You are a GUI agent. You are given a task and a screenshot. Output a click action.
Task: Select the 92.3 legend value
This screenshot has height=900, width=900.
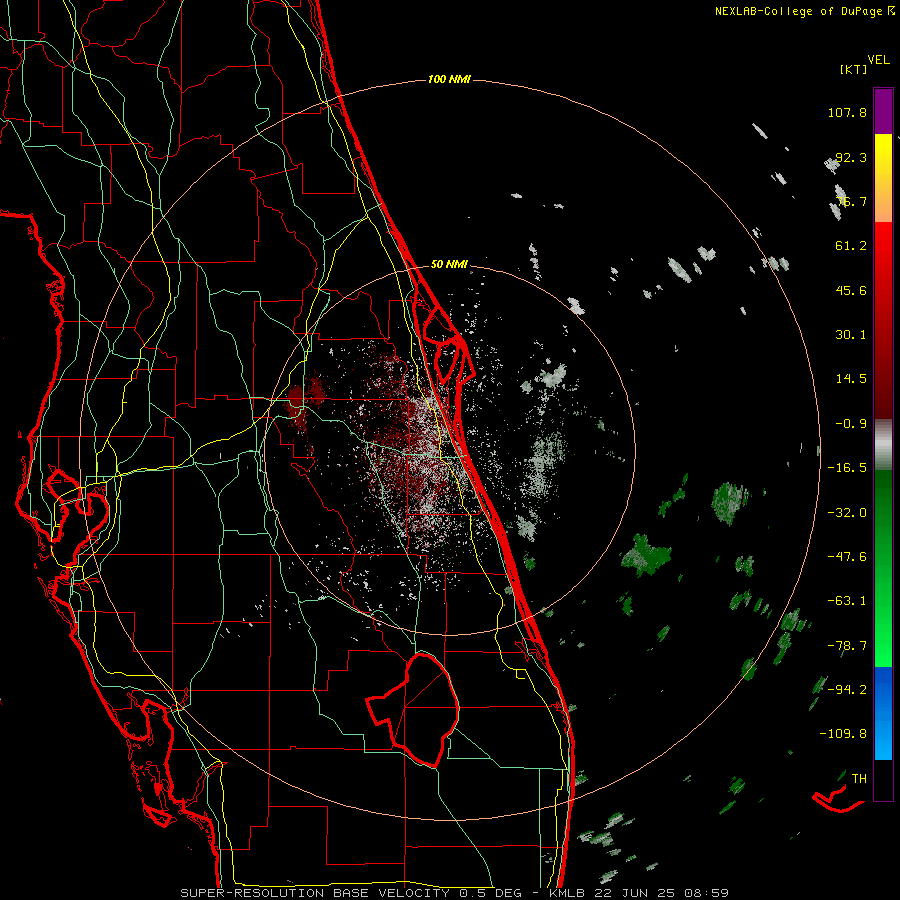pos(851,157)
